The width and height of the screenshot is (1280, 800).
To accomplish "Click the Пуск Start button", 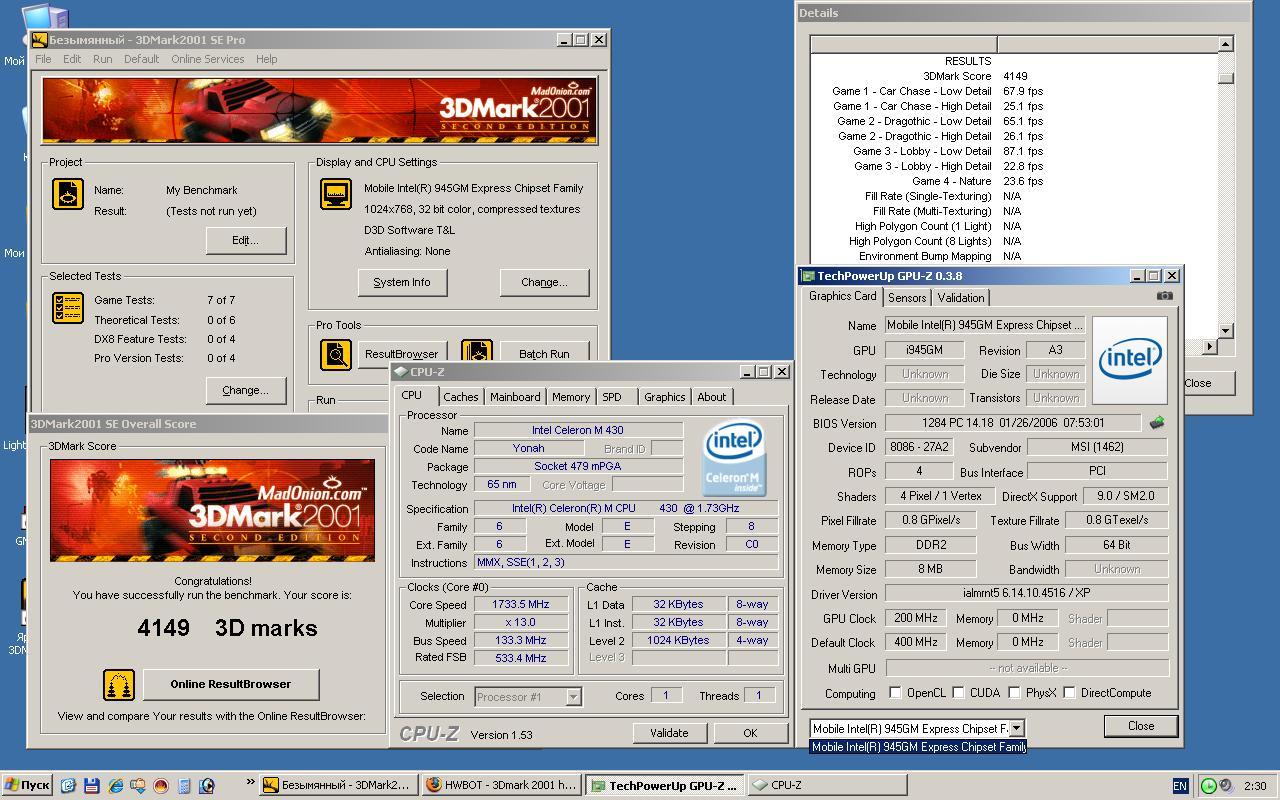I will (x=27, y=785).
